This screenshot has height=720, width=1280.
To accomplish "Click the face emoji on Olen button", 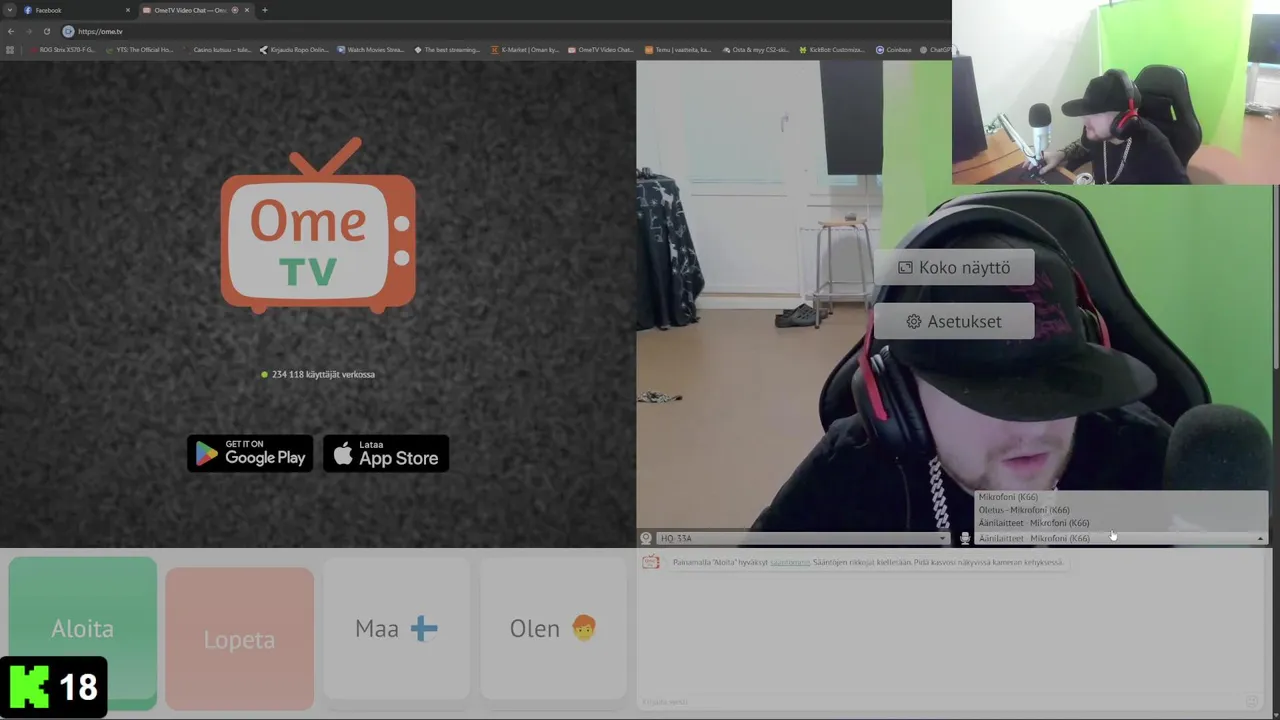I will tap(584, 628).
